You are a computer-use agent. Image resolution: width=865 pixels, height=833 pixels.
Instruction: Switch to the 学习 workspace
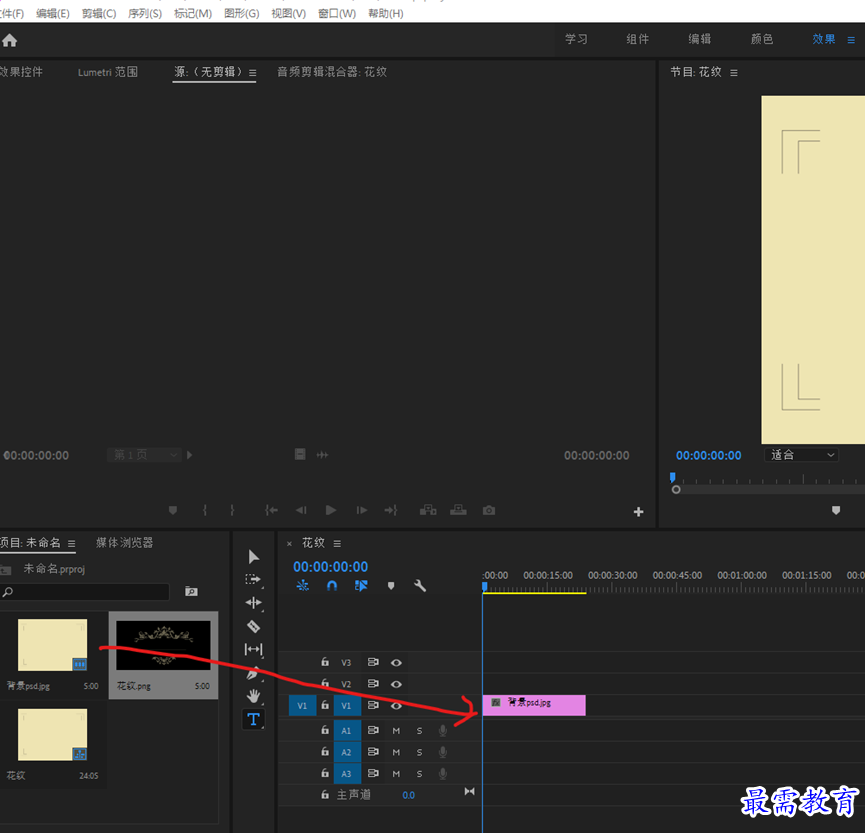point(576,39)
